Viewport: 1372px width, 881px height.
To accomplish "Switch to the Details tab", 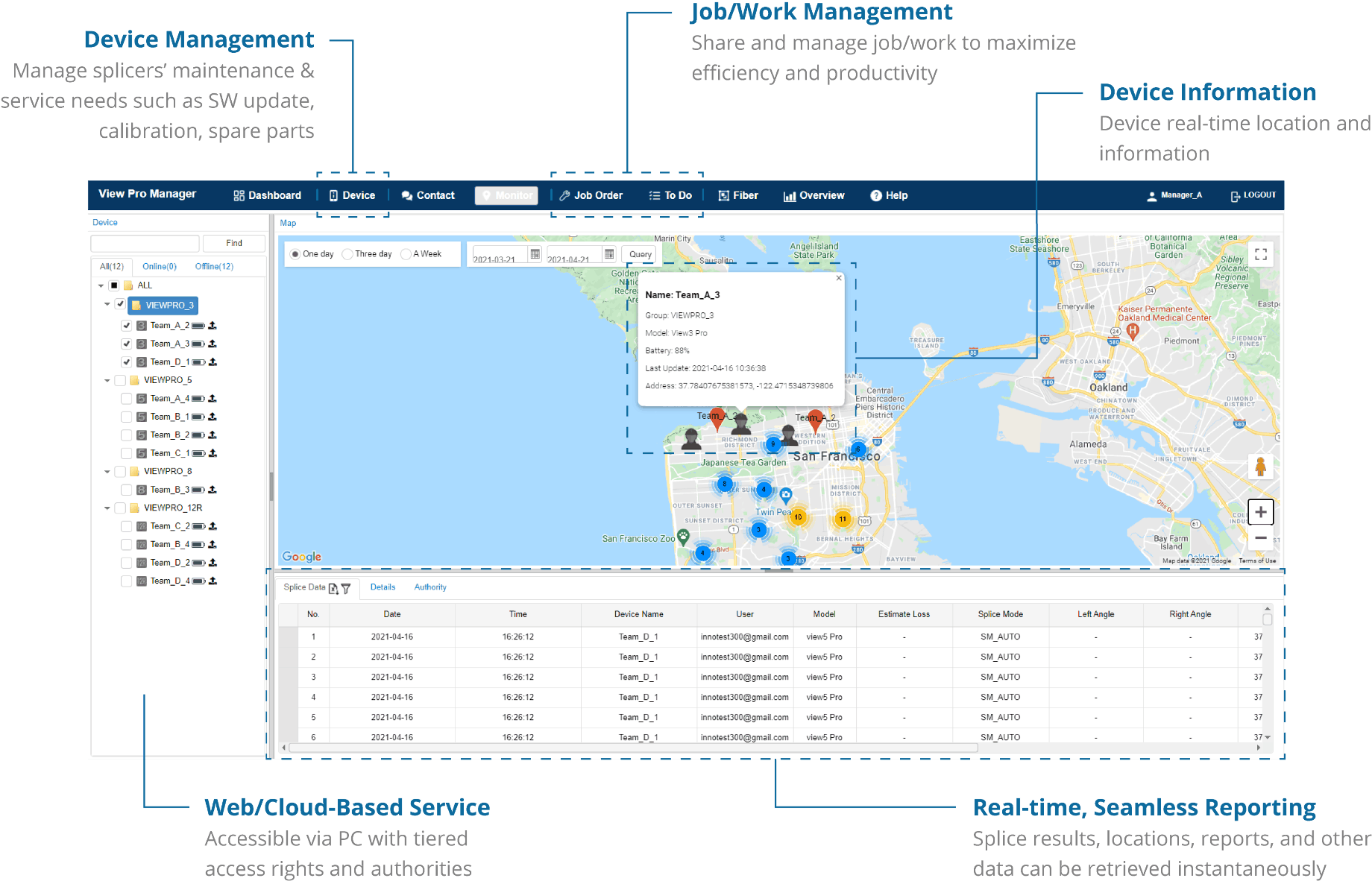I will pos(383,587).
